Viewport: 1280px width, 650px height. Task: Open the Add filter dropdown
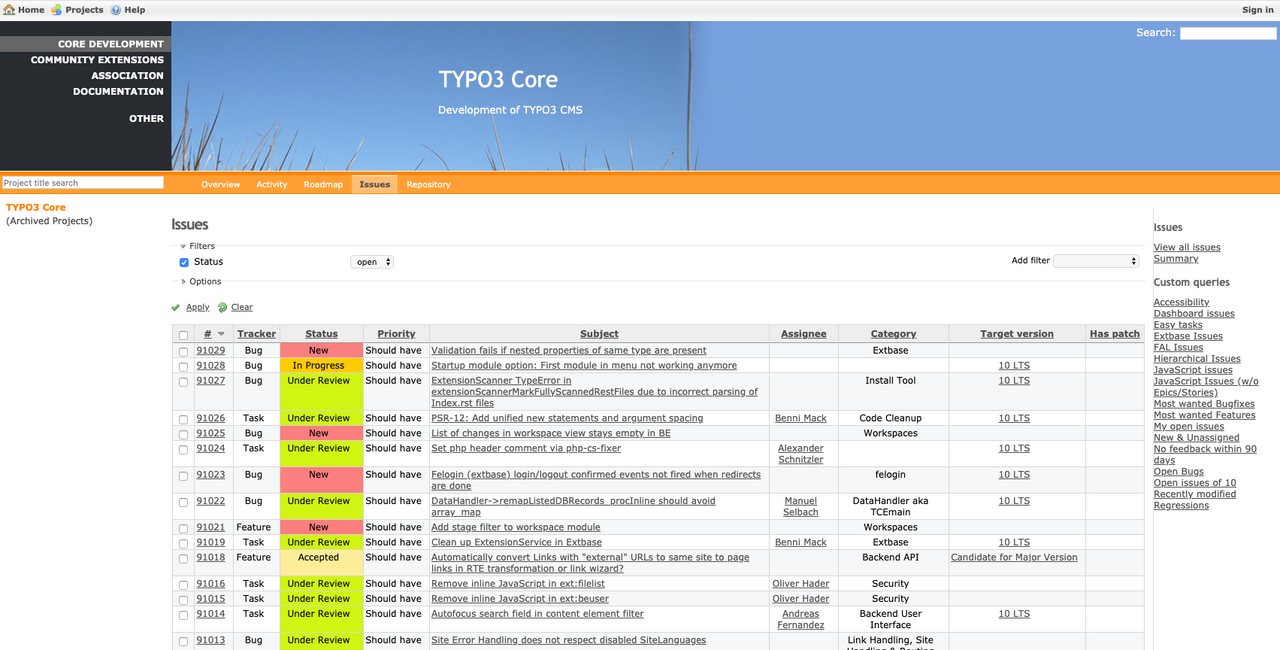click(x=1096, y=261)
